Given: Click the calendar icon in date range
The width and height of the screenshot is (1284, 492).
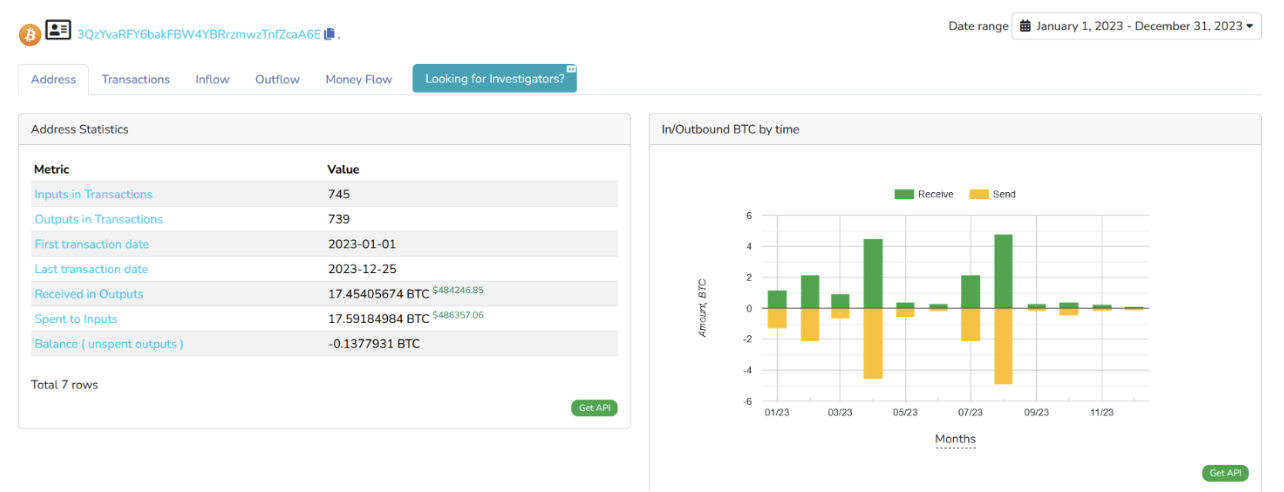Looking at the screenshot, I should tap(1025, 26).
